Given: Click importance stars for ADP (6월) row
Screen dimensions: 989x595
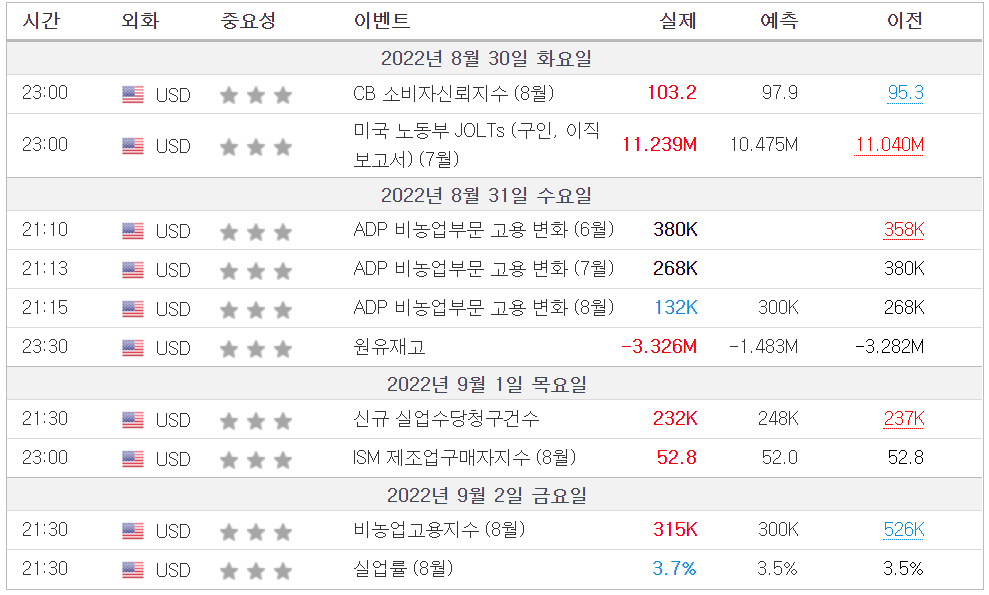Looking at the screenshot, I should (x=255, y=232).
